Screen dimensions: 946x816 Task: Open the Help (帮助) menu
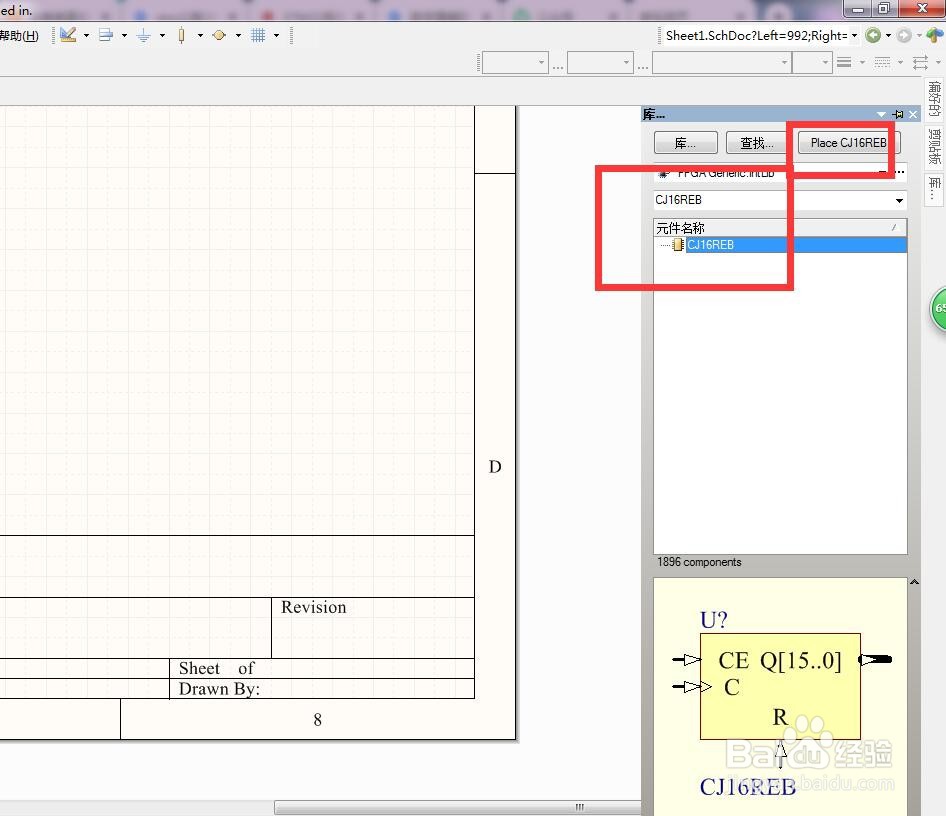(19, 36)
